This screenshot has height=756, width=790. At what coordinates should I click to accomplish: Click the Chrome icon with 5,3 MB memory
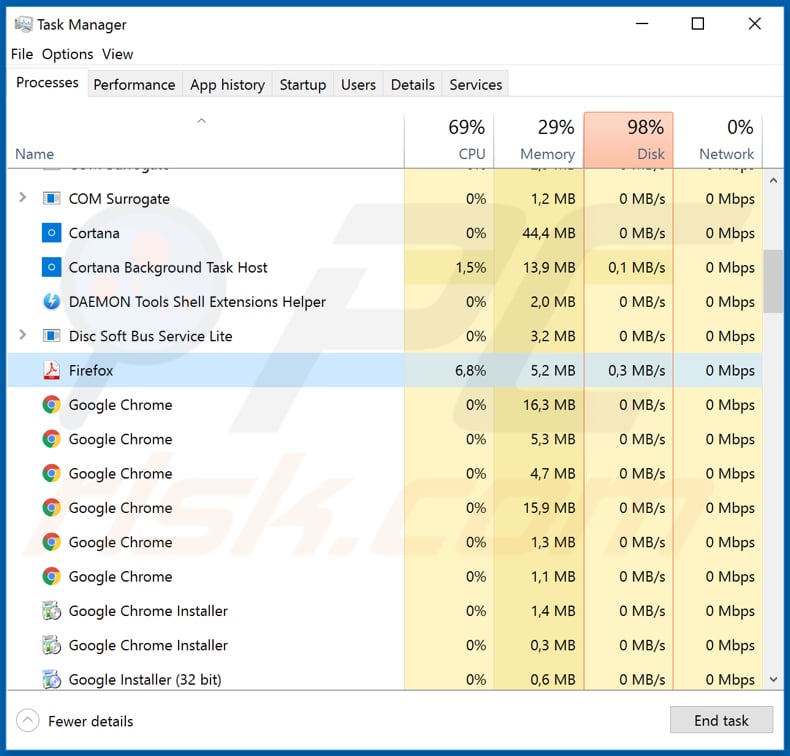[51, 439]
